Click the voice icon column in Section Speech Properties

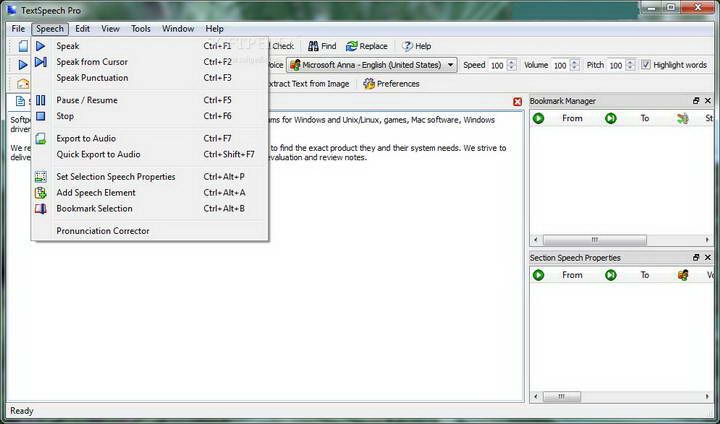tap(683, 275)
